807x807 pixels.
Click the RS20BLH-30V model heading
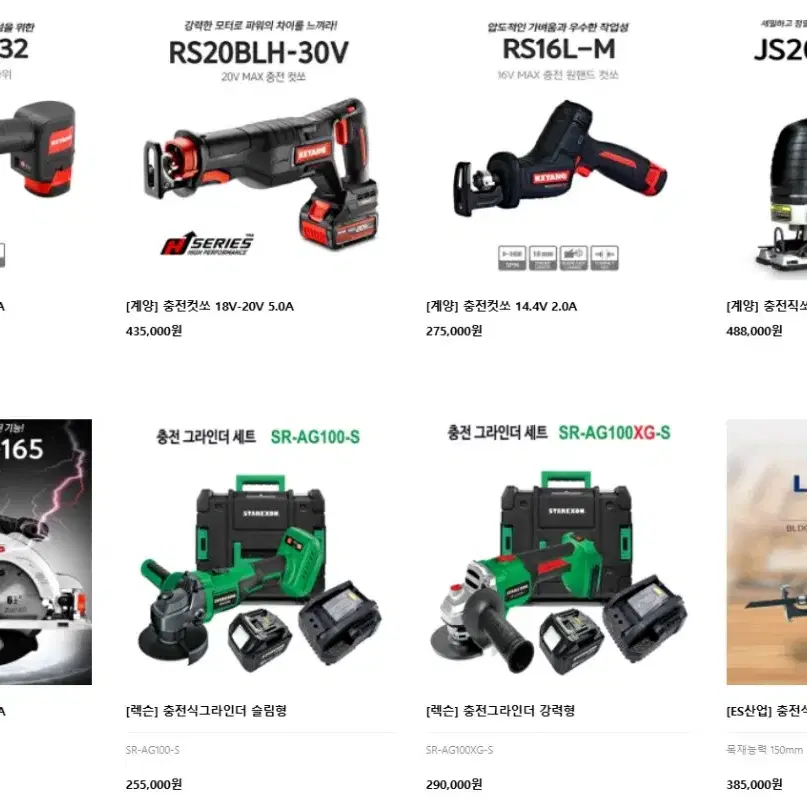coord(259,52)
